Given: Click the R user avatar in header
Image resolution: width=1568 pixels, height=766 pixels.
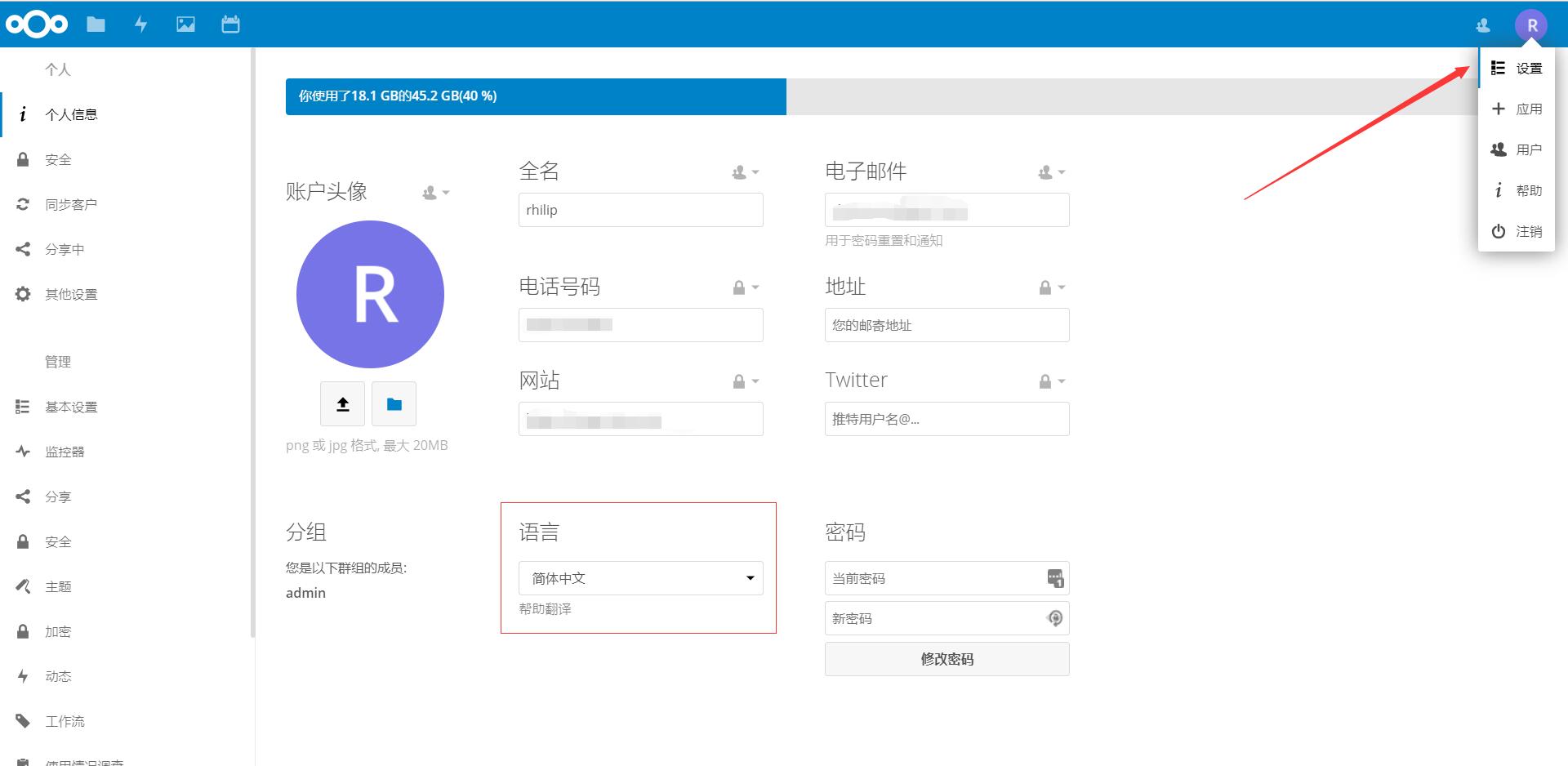Looking at the screenshot, I should coord(1531,25).
